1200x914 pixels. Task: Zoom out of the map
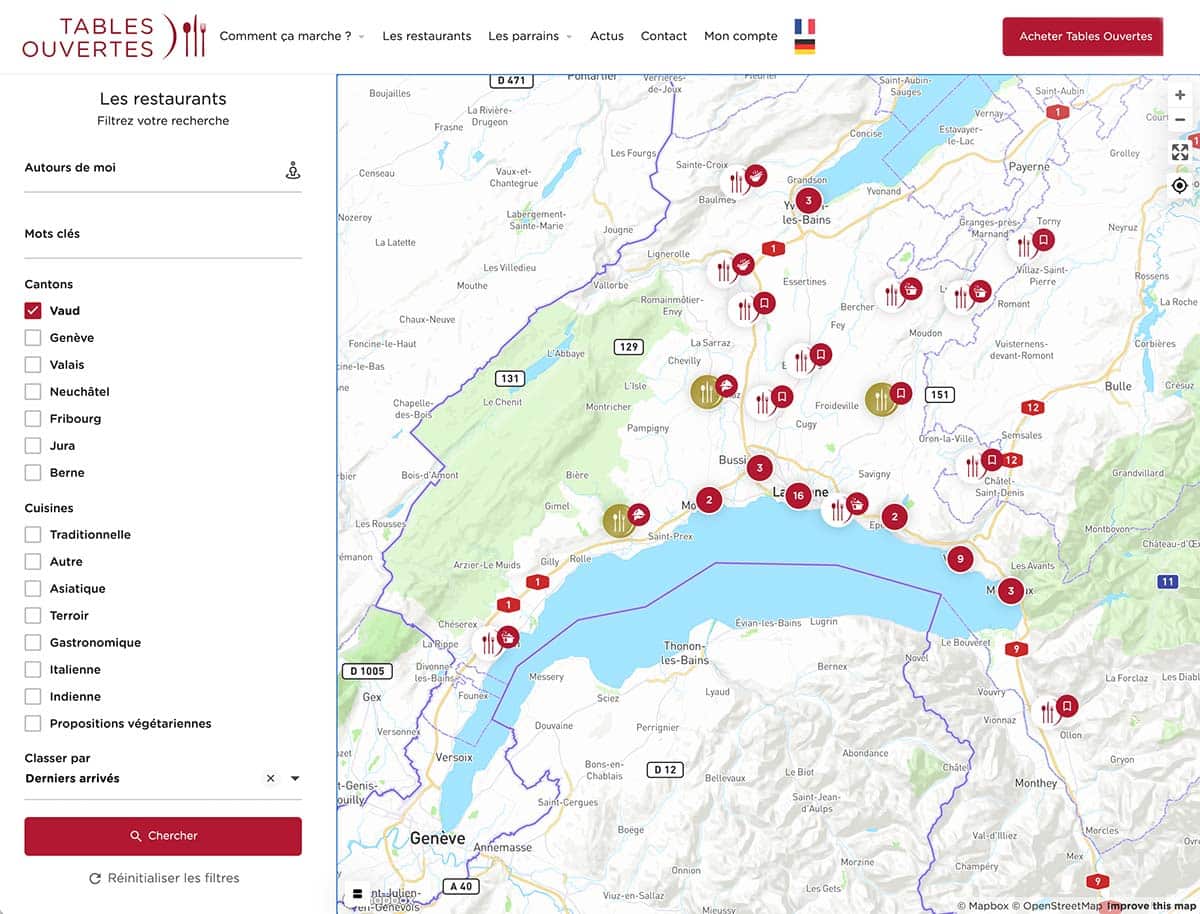point(1180,120)
